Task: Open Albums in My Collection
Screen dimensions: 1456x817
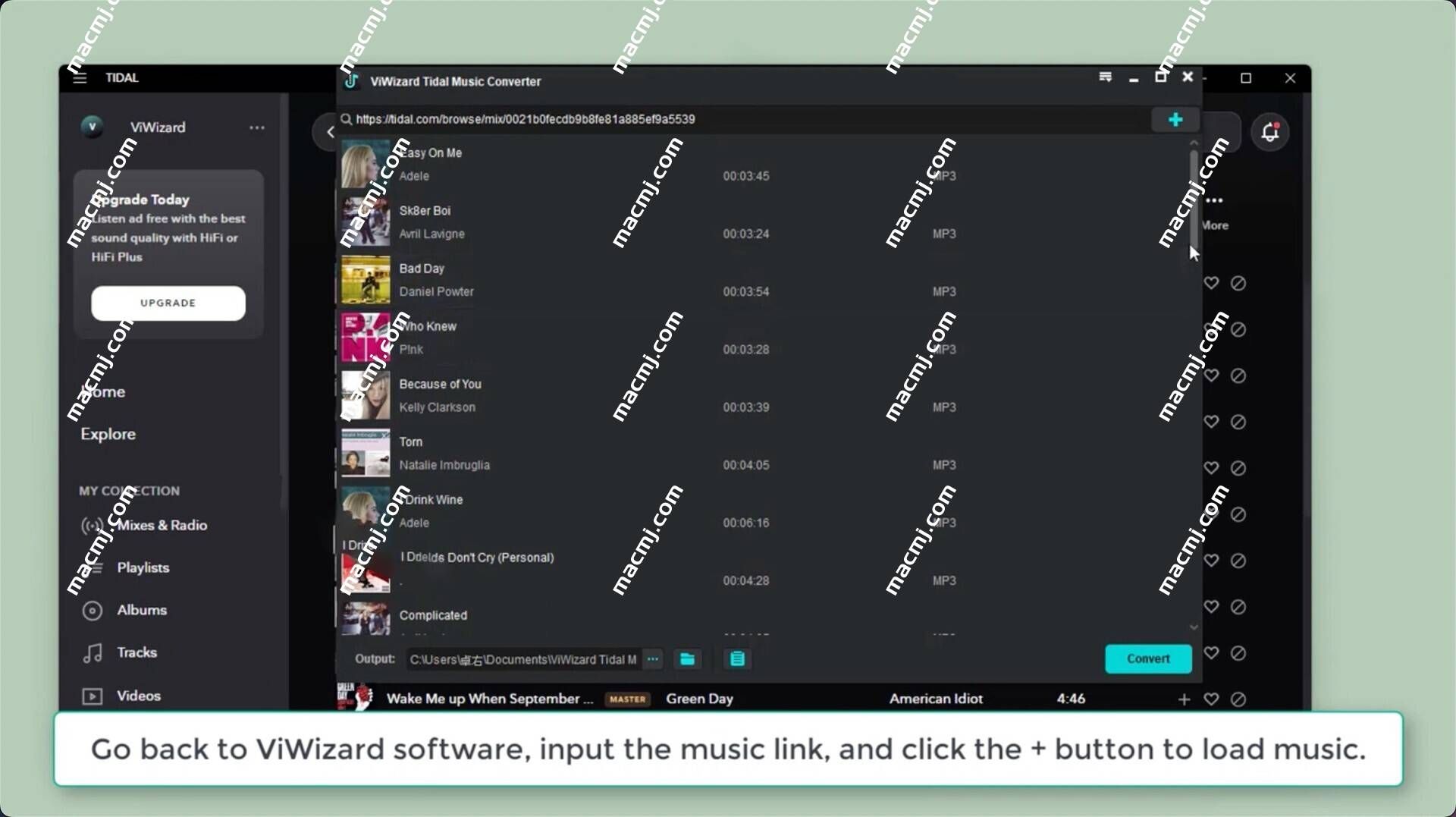Action: pos(142,610)
